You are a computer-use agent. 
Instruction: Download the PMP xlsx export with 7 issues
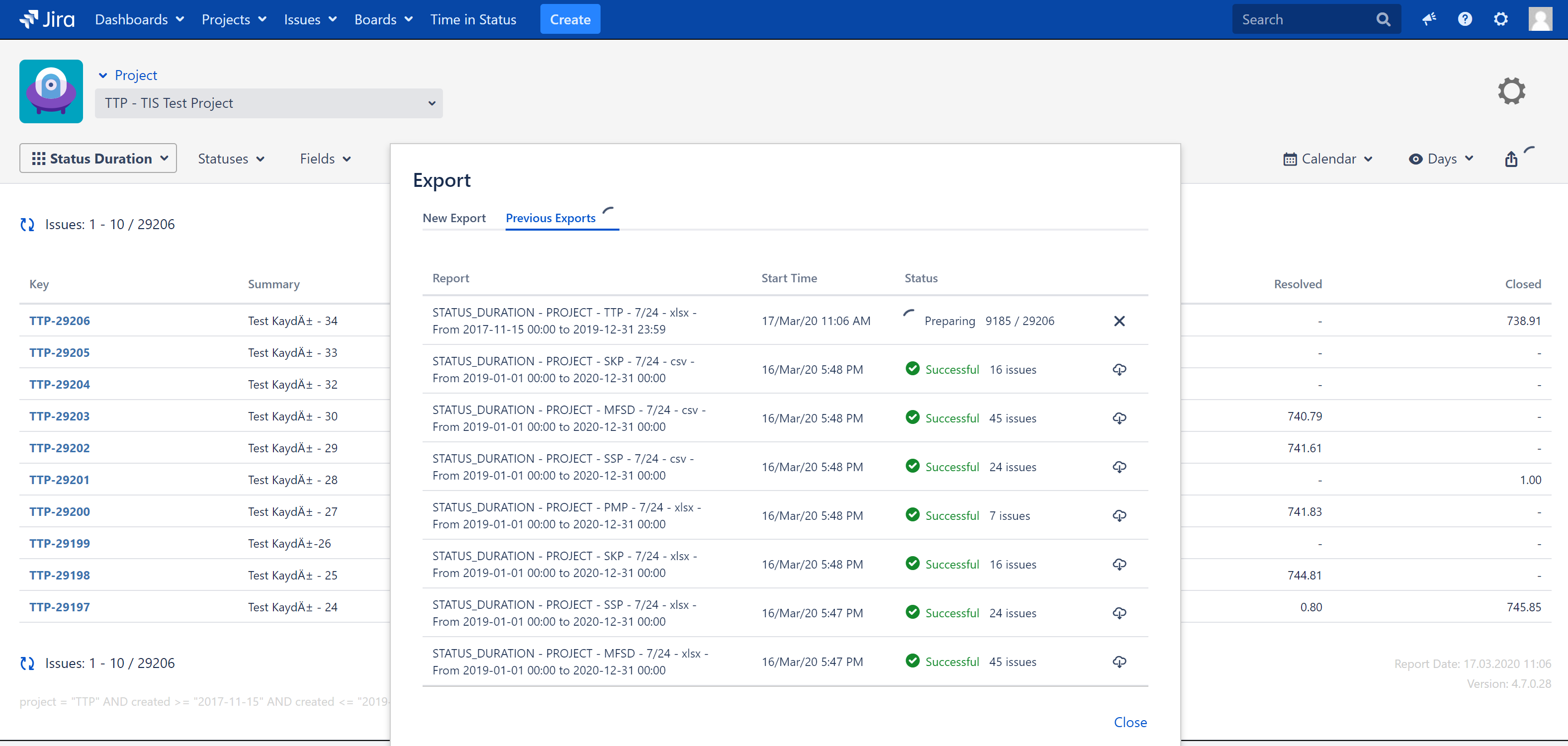click(1119, 515)
